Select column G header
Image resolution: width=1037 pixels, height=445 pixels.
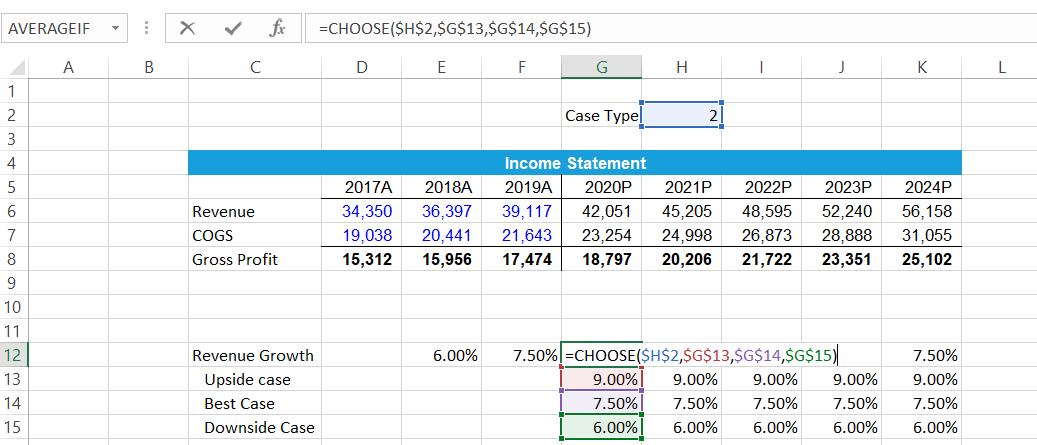pos(601,67)
